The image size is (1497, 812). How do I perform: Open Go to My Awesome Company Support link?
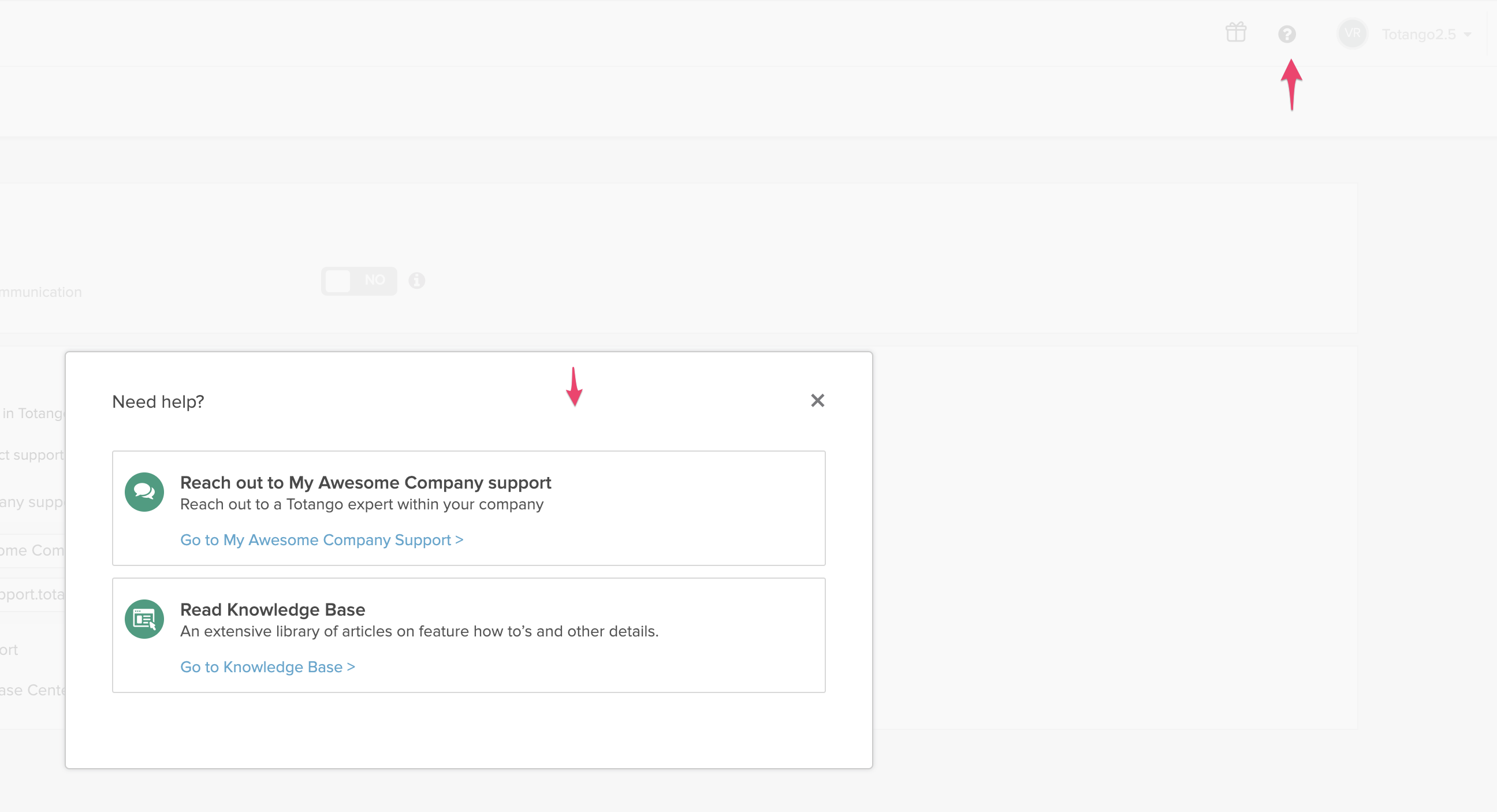pos(321,540)
